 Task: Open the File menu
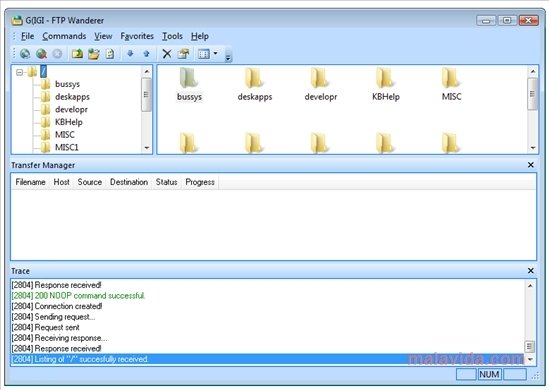27,36
